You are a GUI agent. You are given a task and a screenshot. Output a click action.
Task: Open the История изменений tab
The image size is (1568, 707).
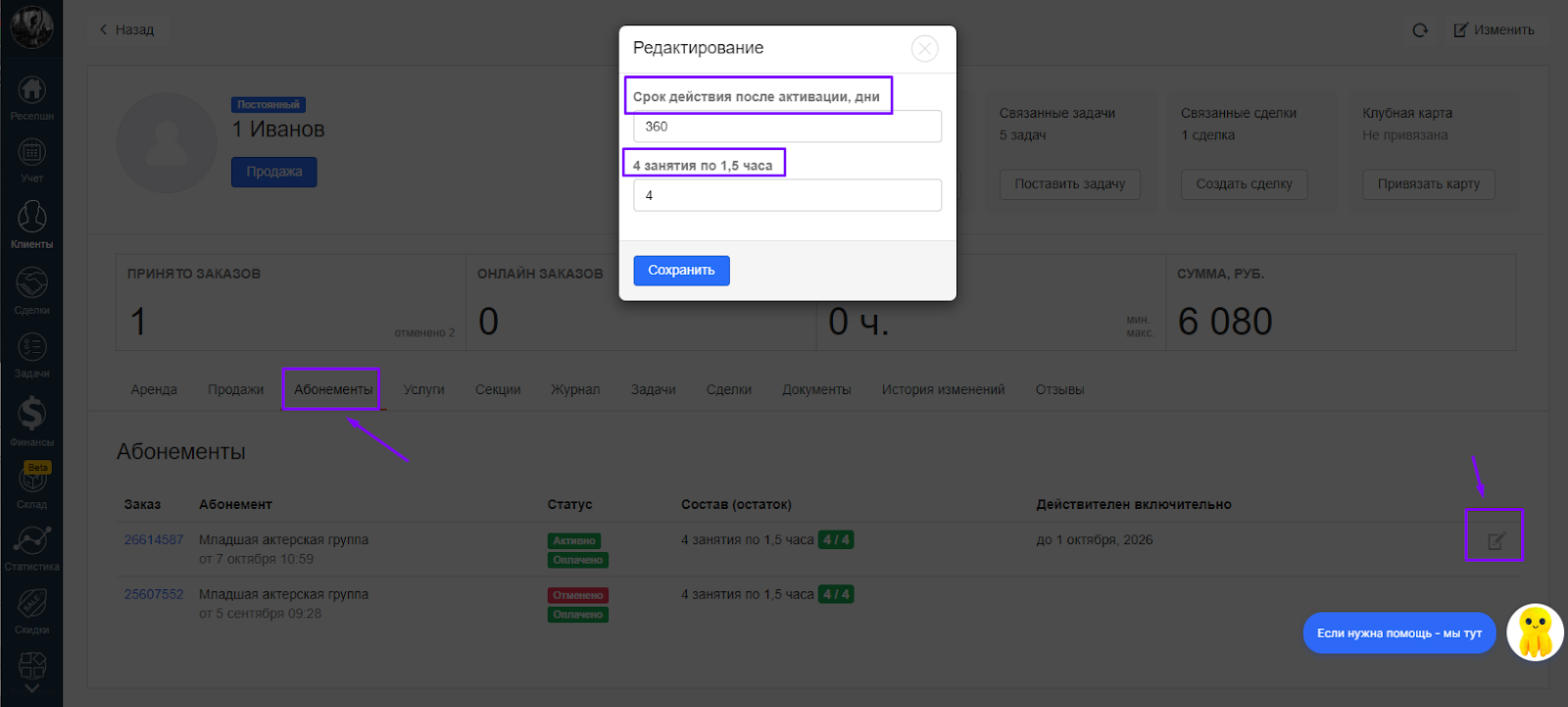(x=943, y=389)
